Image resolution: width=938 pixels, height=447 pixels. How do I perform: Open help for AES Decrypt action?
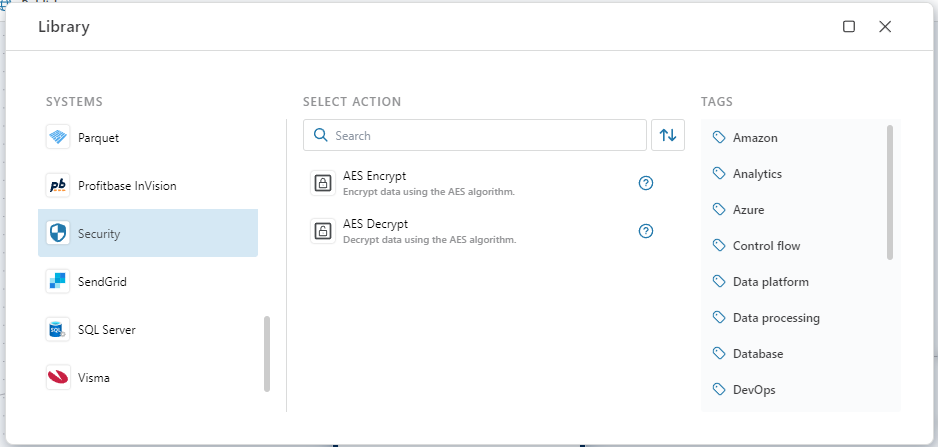tap(646, 231)
